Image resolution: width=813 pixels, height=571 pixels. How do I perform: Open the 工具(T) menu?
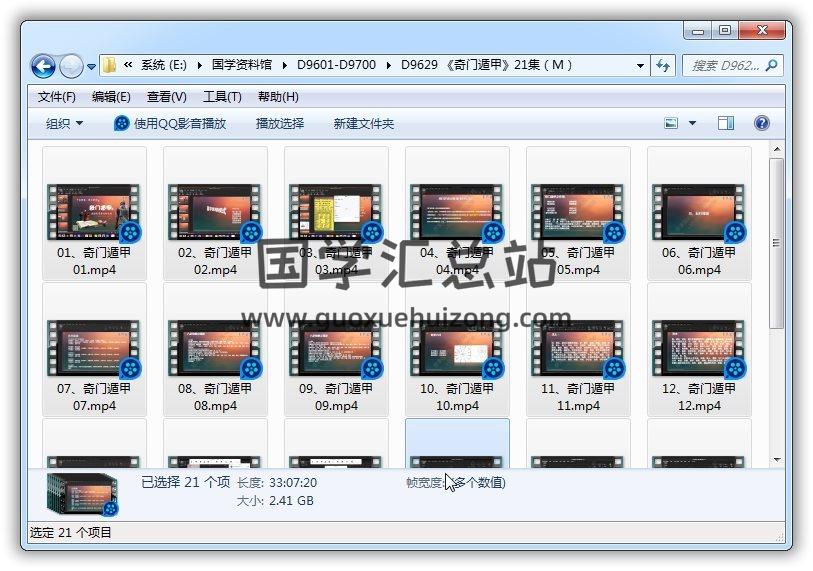point(222,97)
